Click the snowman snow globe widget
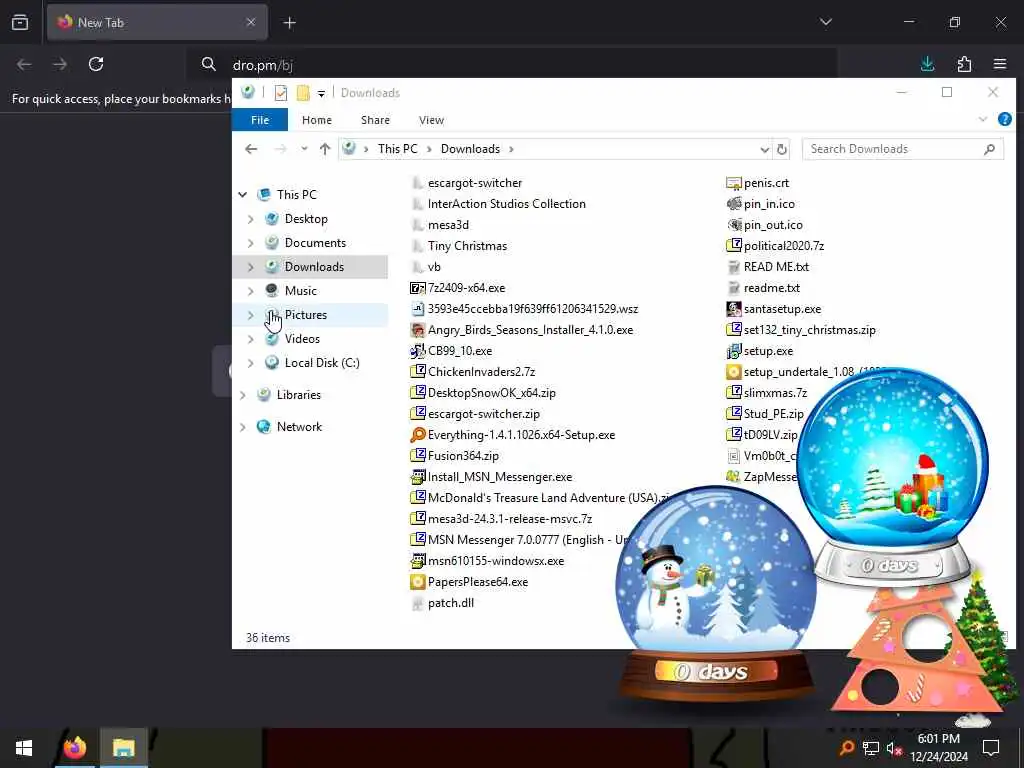This screenshot has width=1024, height=768. pyautogui.click(x=716, y=594)
